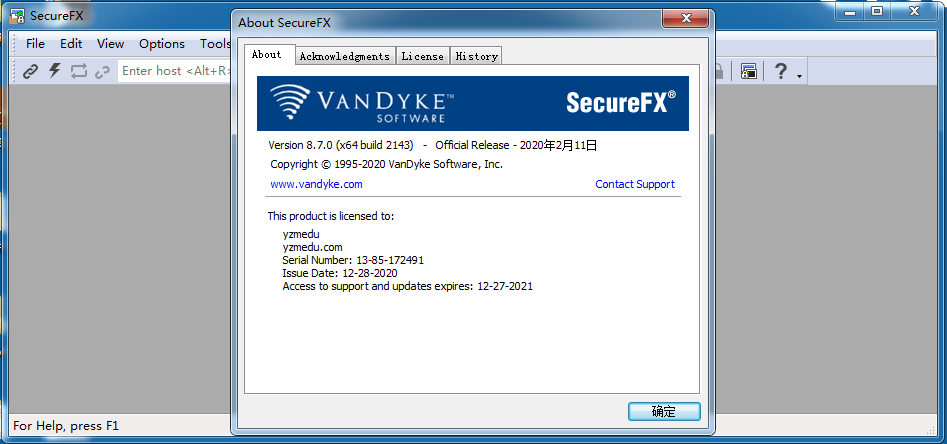Click the partially hidden padlock toolbar icon
Viewport: 947px width, 444px height.
(719, 71)
